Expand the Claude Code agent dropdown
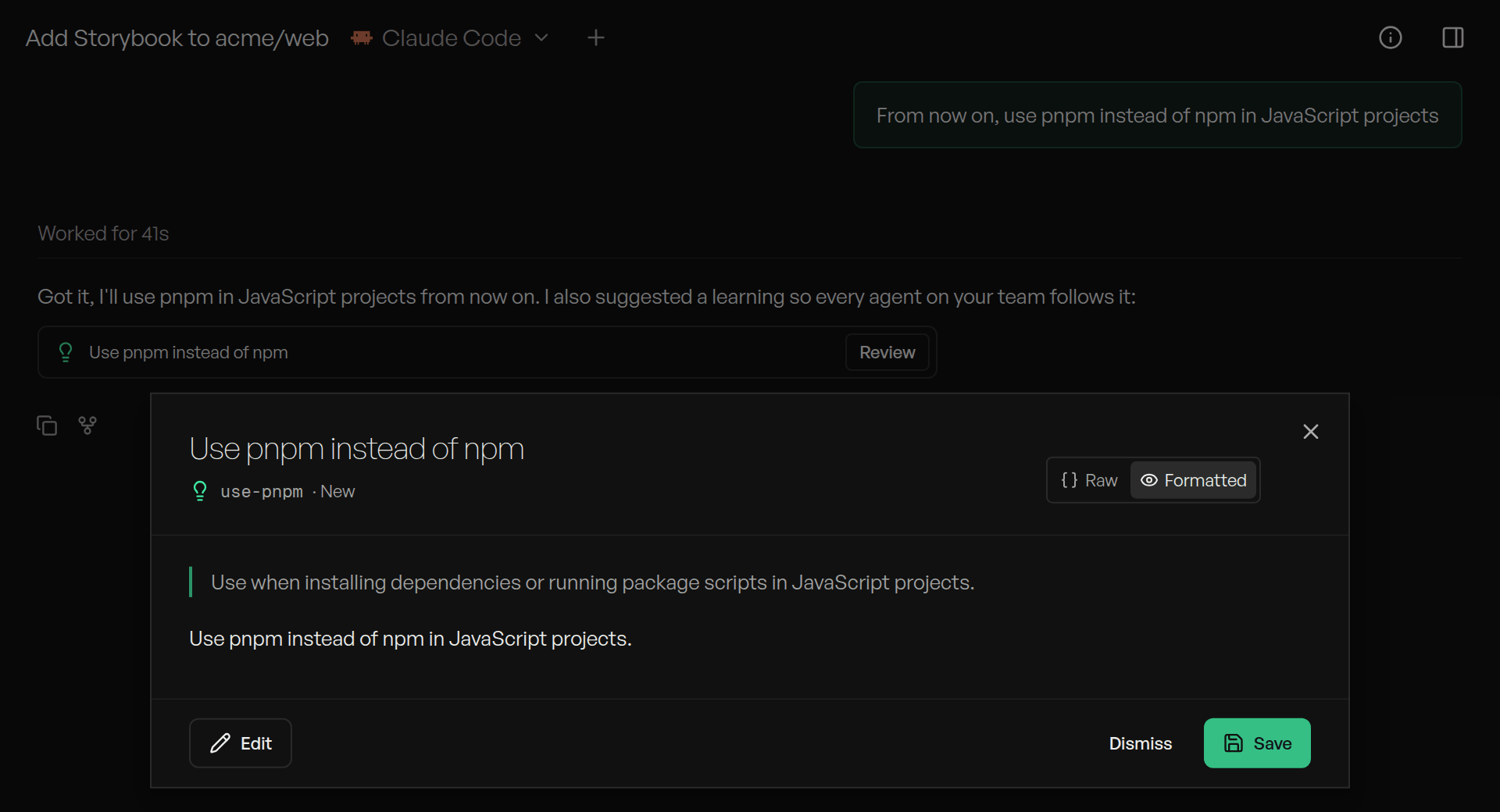 click(541, 37)
